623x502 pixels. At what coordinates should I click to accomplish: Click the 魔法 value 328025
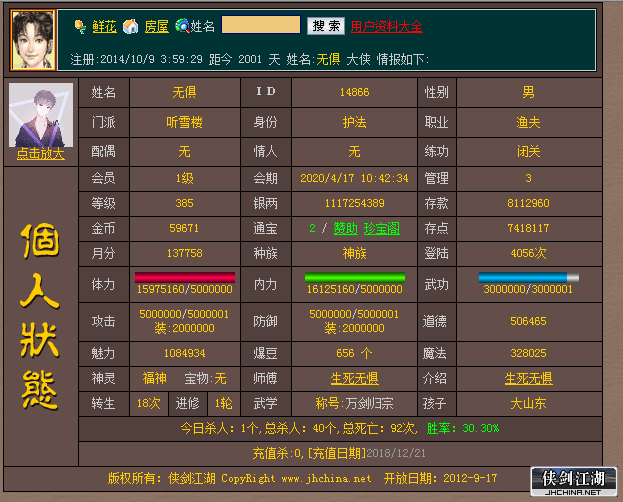click(x=528, y=353)
